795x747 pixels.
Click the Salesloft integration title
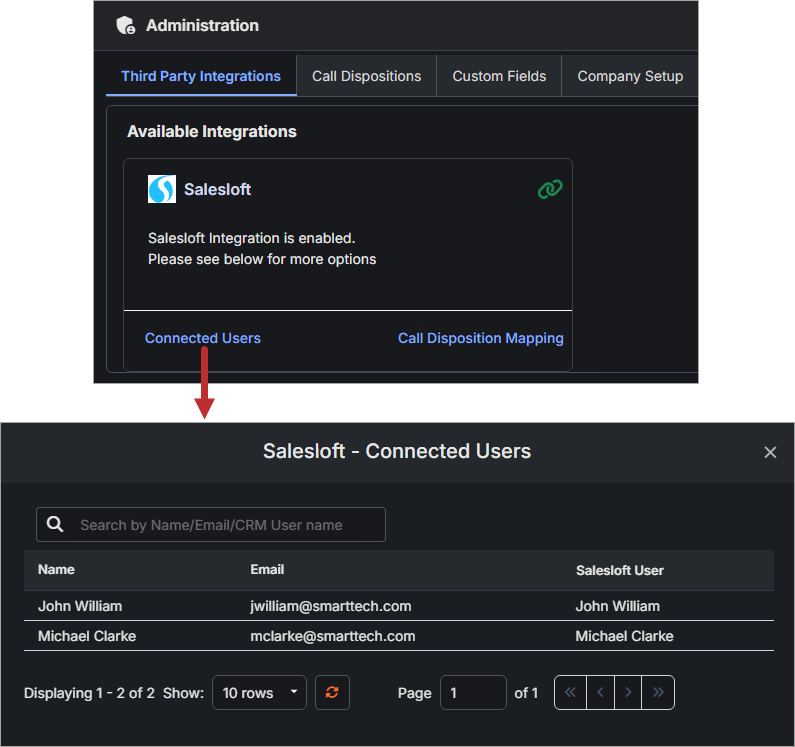(x=218, y=189)
